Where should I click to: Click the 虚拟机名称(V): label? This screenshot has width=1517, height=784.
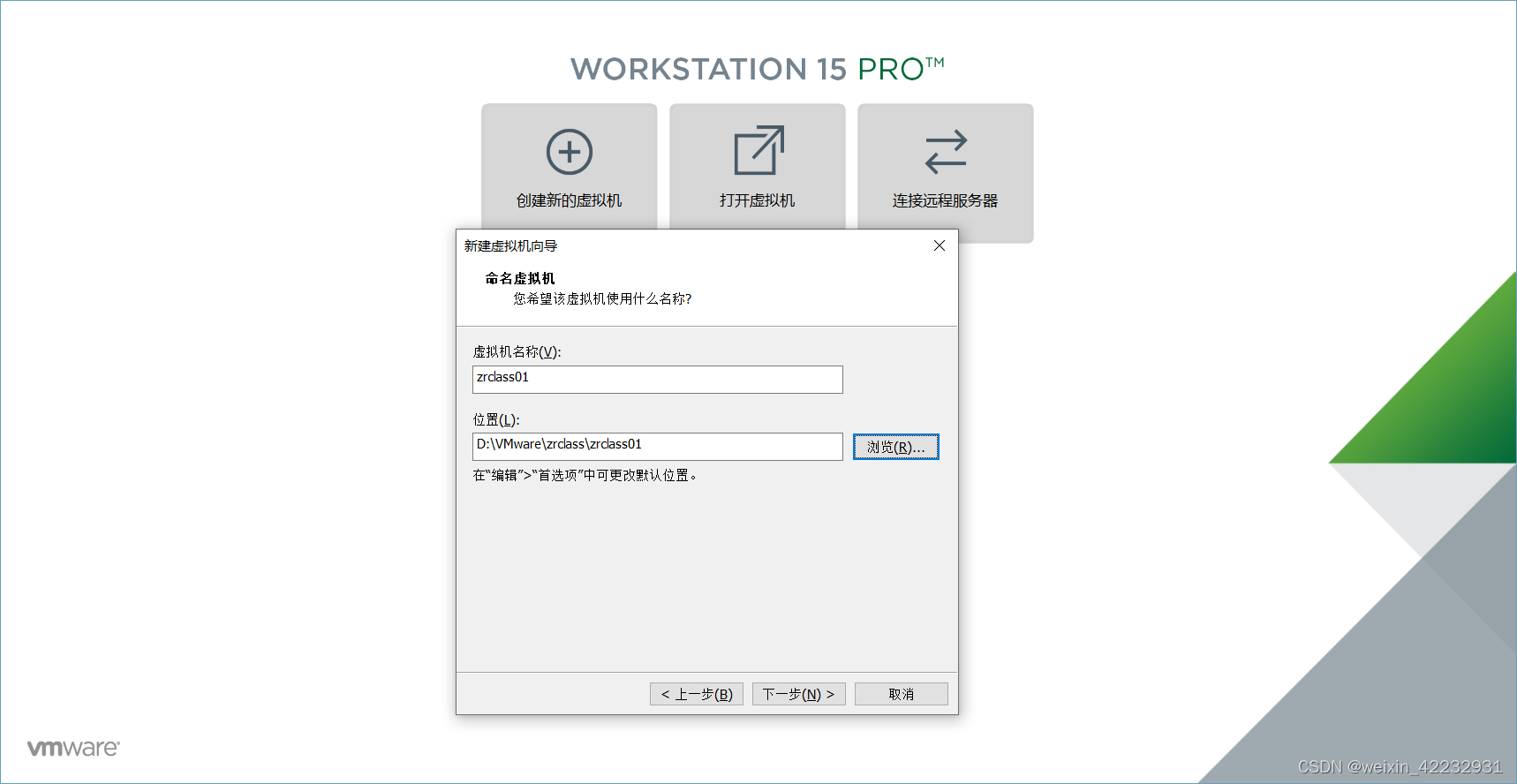pyautogui.click(x=517, y=351)
